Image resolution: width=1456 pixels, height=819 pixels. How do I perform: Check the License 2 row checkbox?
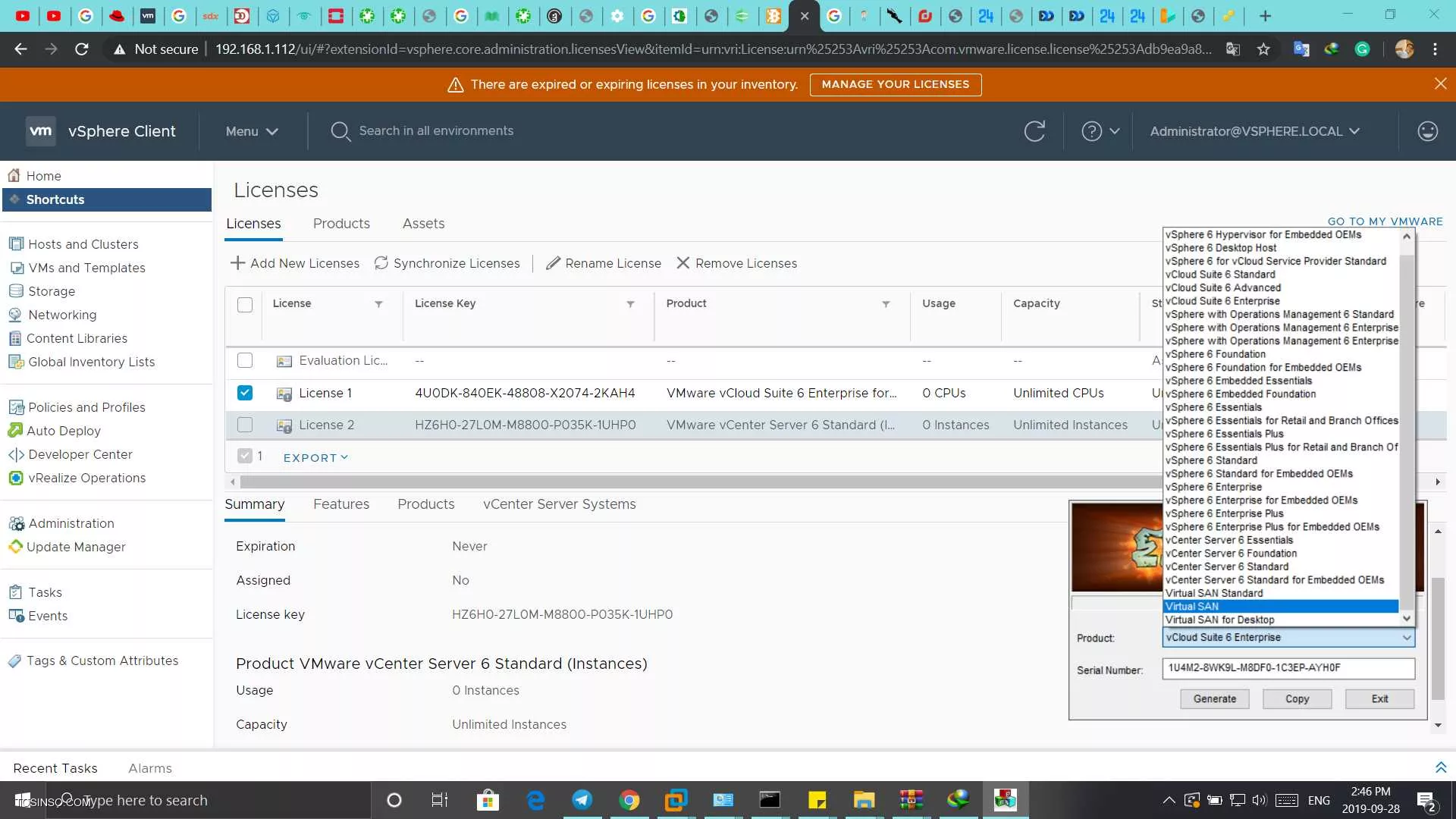coord(244,425)
